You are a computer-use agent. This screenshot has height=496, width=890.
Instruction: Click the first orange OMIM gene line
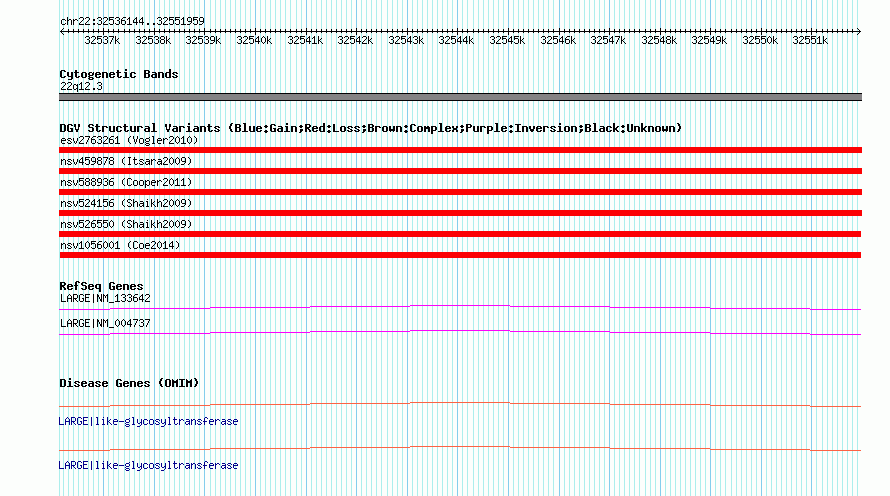pos(460,405)
